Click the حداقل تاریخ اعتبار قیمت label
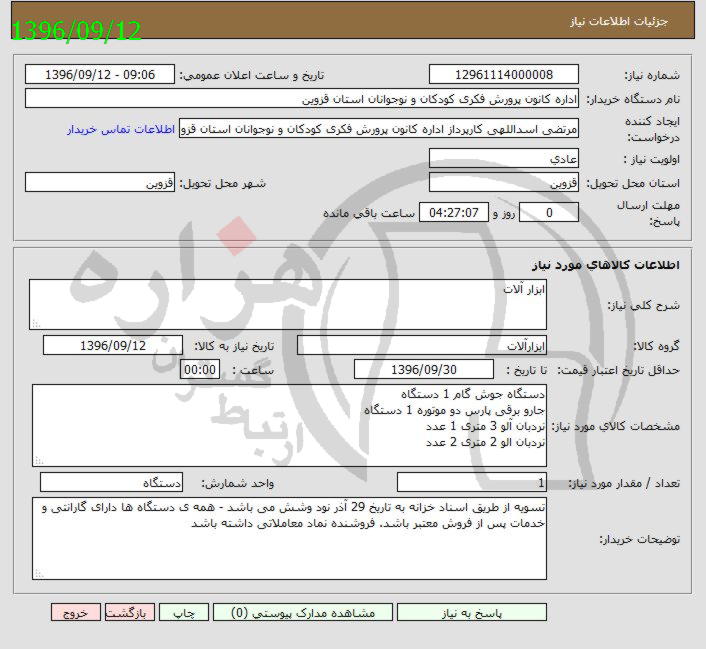Screen dimensions: 706x649 [x=619, y=370]
